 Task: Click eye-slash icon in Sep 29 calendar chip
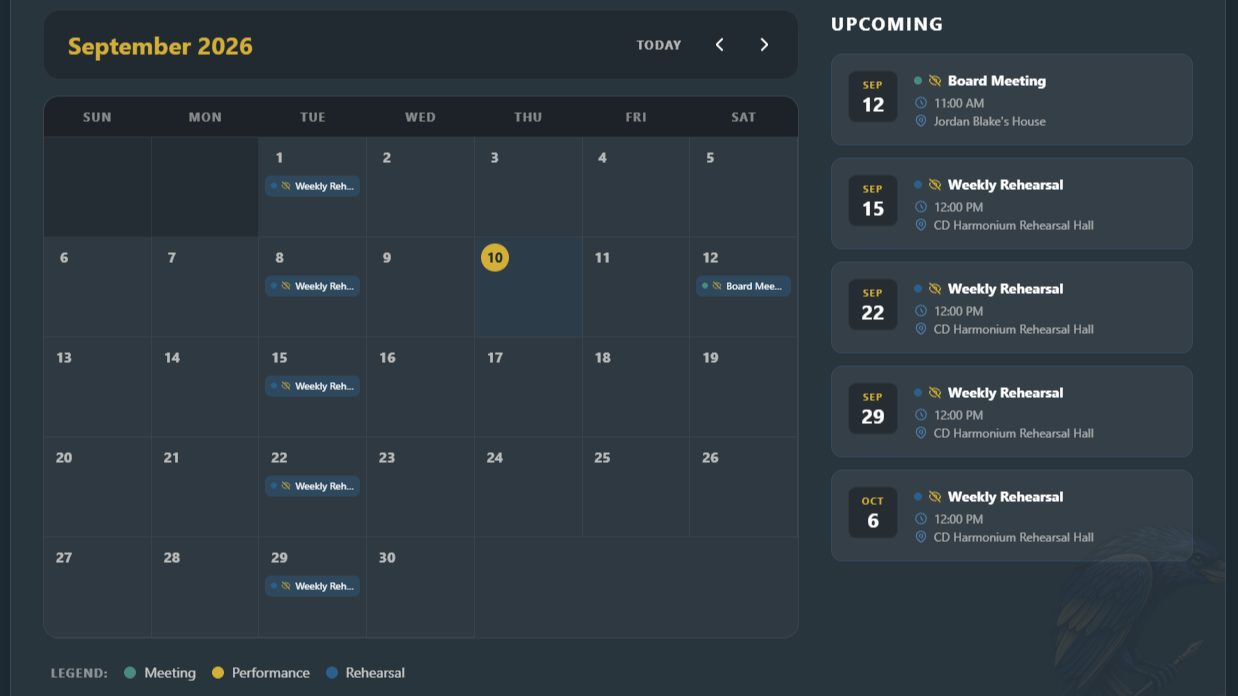(285, 586)
